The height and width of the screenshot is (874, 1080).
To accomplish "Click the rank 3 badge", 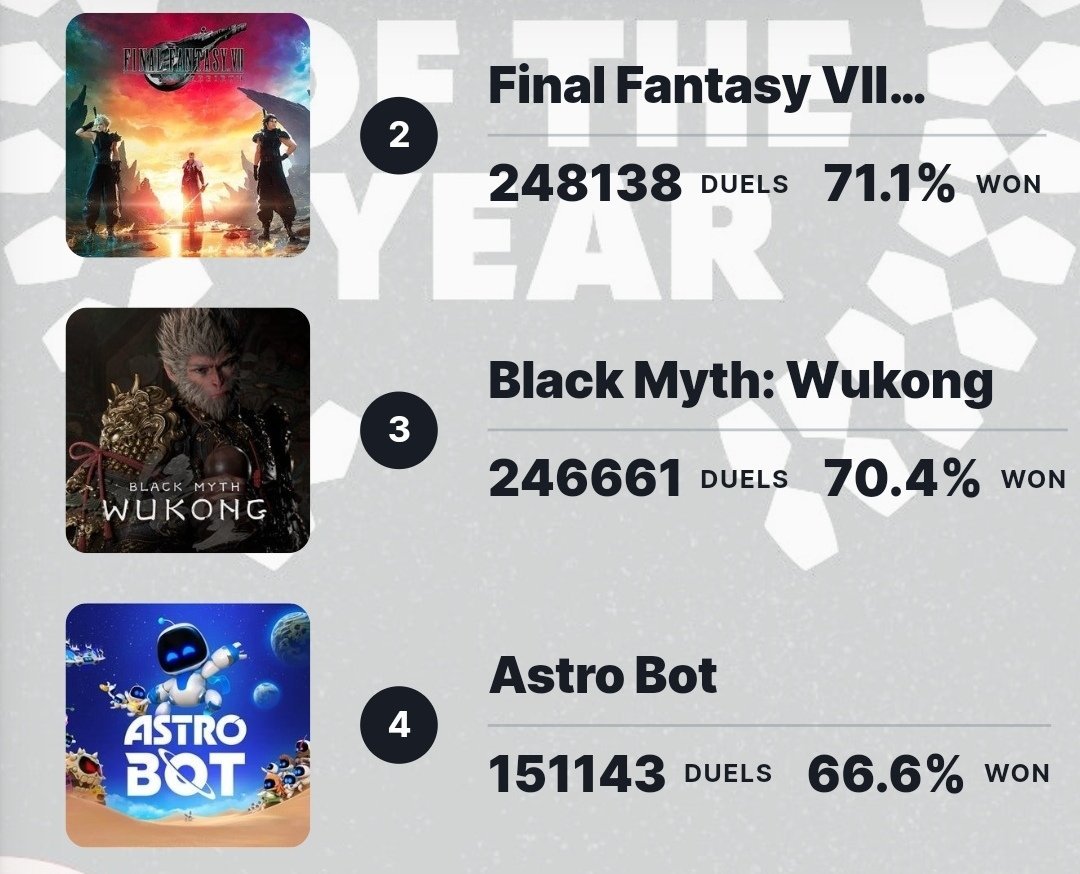I will [x=399, y=430].
